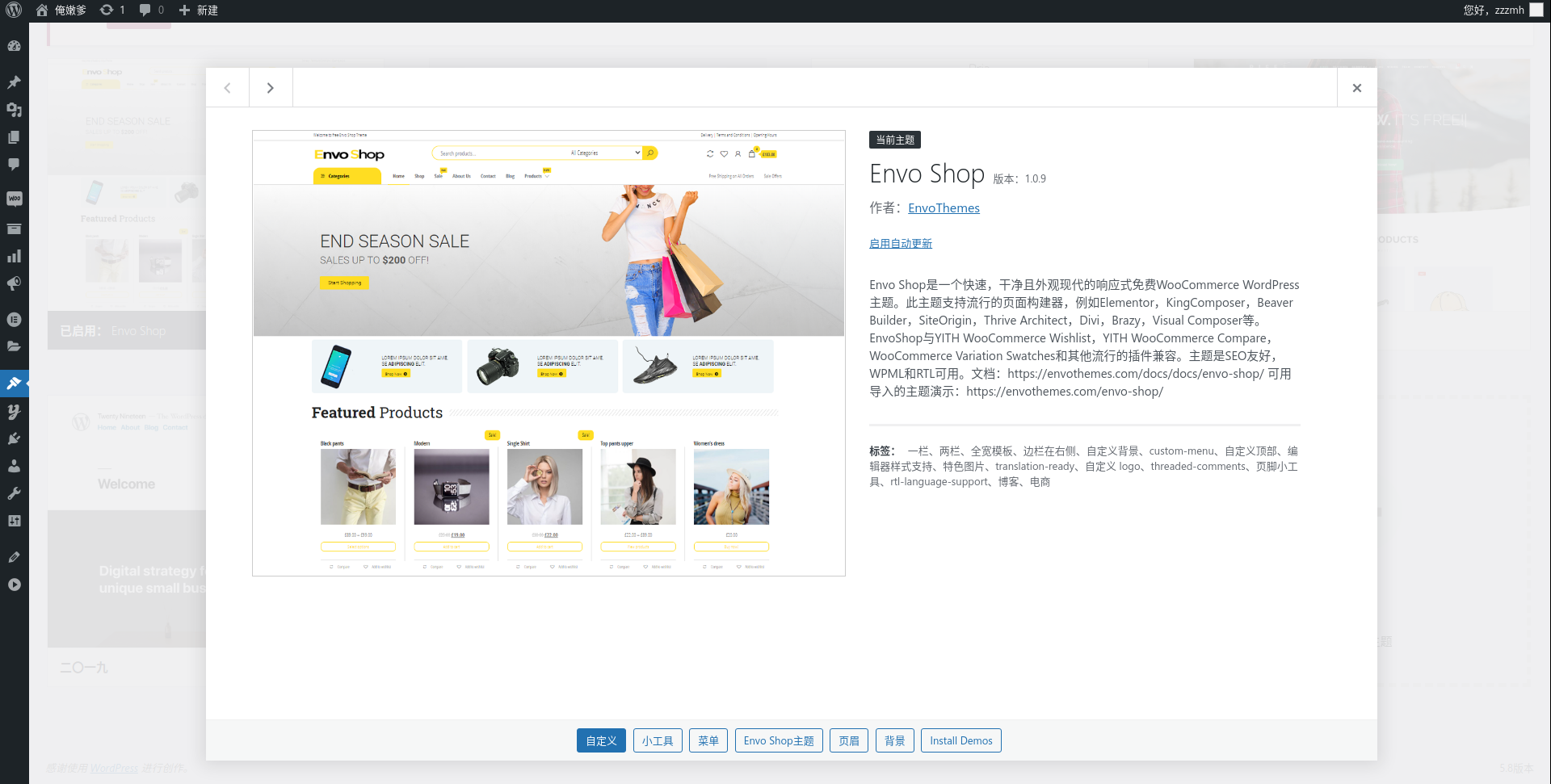The width and height of the screenshot is (1551, 784).
Task: Click 已启用: Envo Shop in background page
Action: tap(113, 331)
